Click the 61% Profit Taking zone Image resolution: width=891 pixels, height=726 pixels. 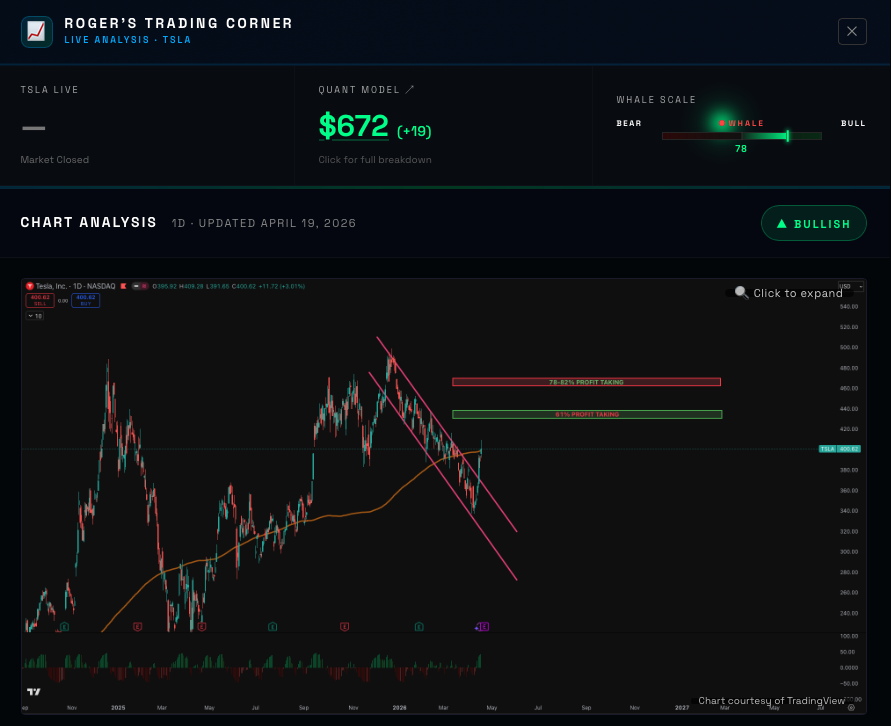point(587,415)
